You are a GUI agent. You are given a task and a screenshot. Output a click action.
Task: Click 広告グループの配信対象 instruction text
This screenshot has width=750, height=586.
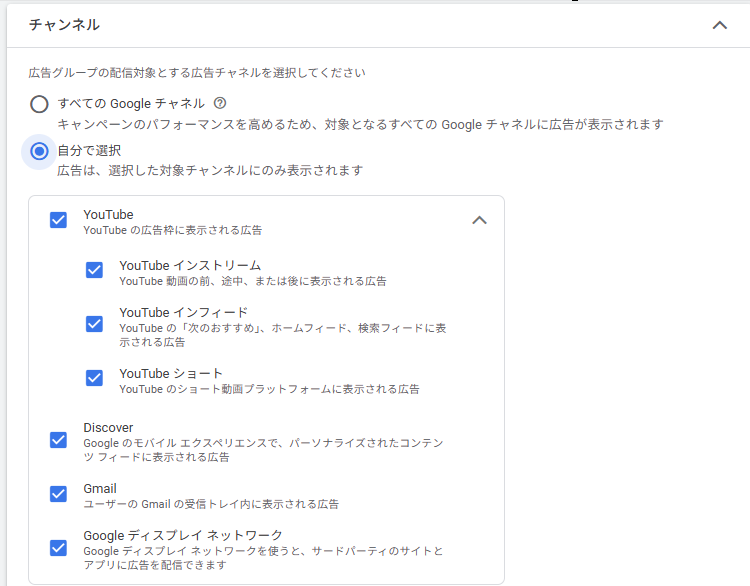197,73
